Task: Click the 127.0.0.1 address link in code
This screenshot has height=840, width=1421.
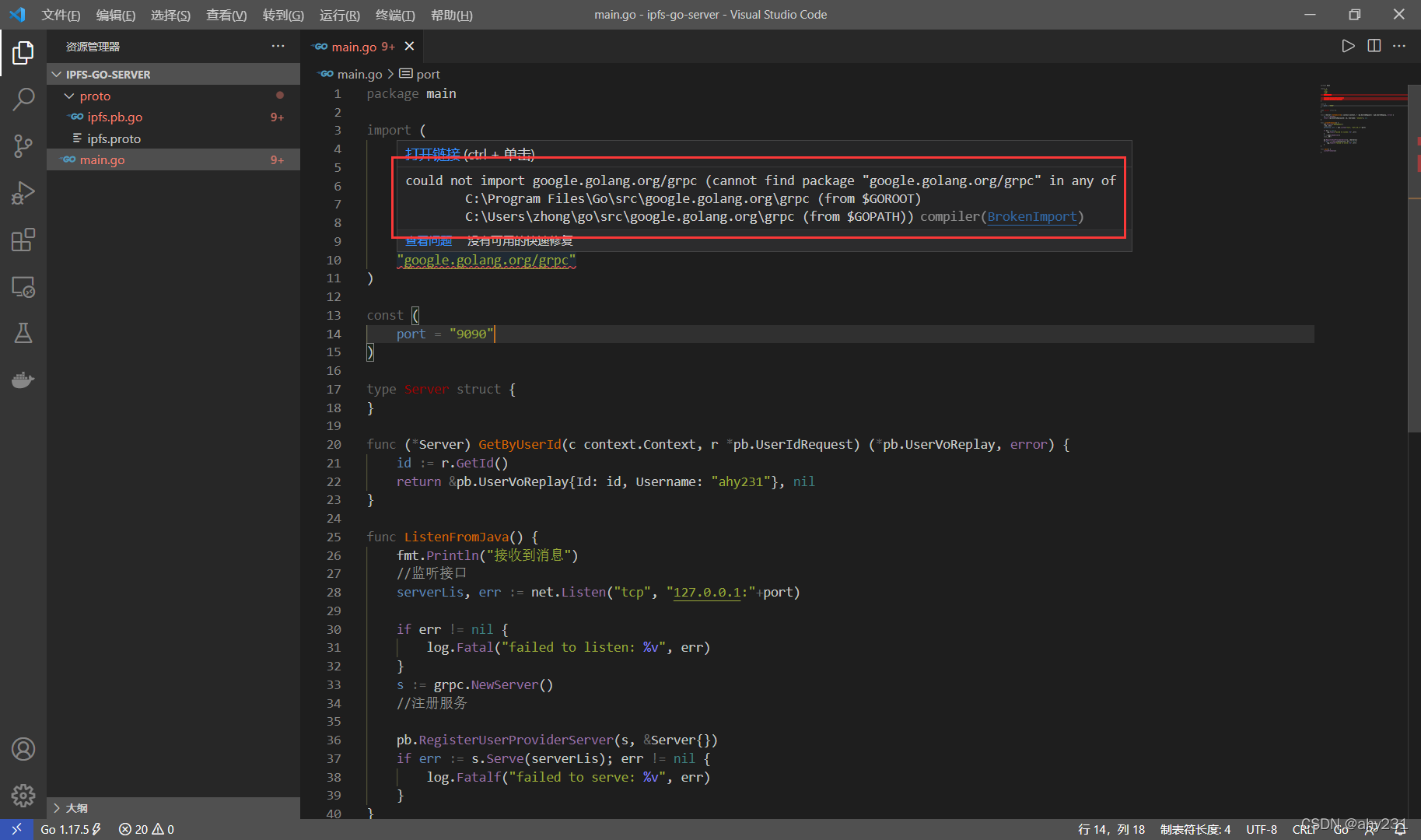Action: (x=706, y=592)
